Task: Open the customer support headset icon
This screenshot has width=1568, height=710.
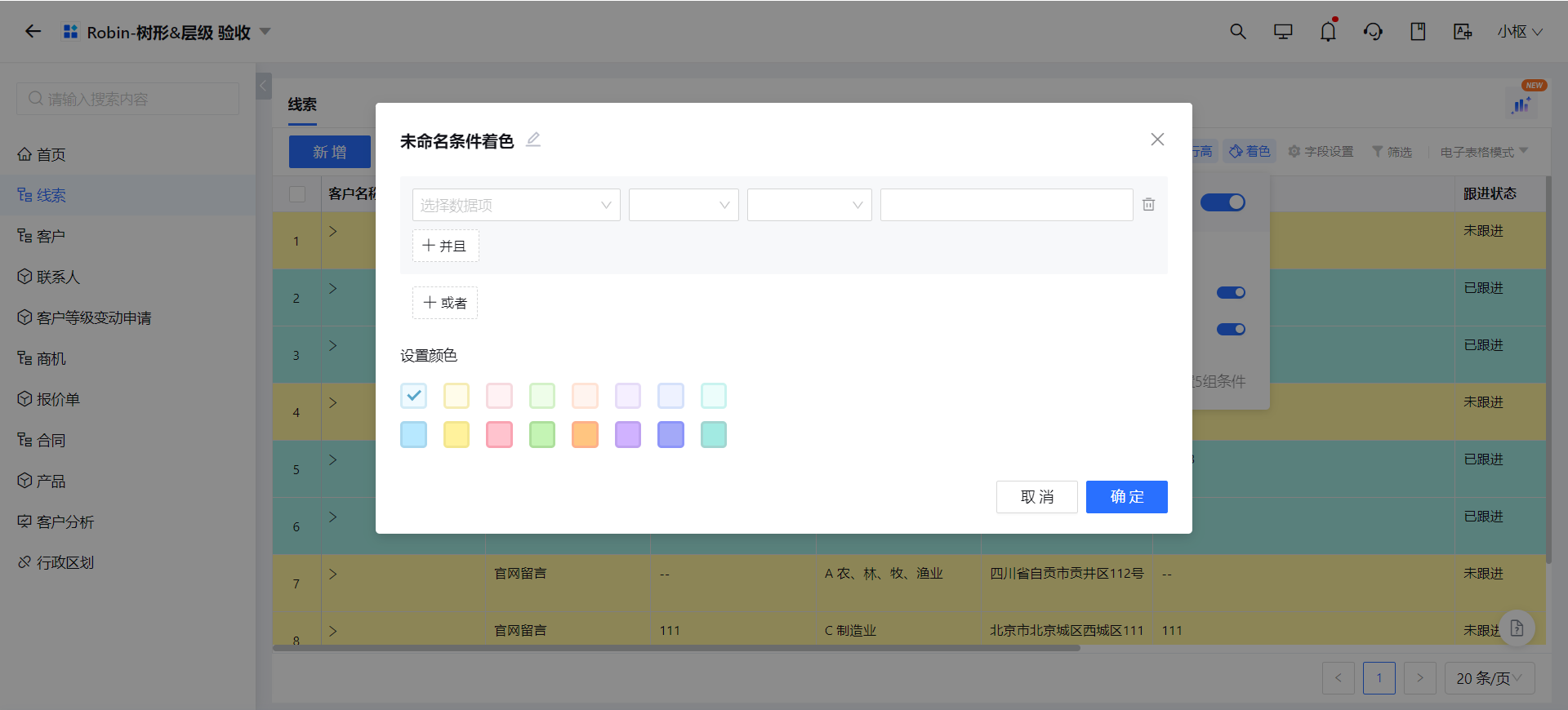Action: point(1373,32)
